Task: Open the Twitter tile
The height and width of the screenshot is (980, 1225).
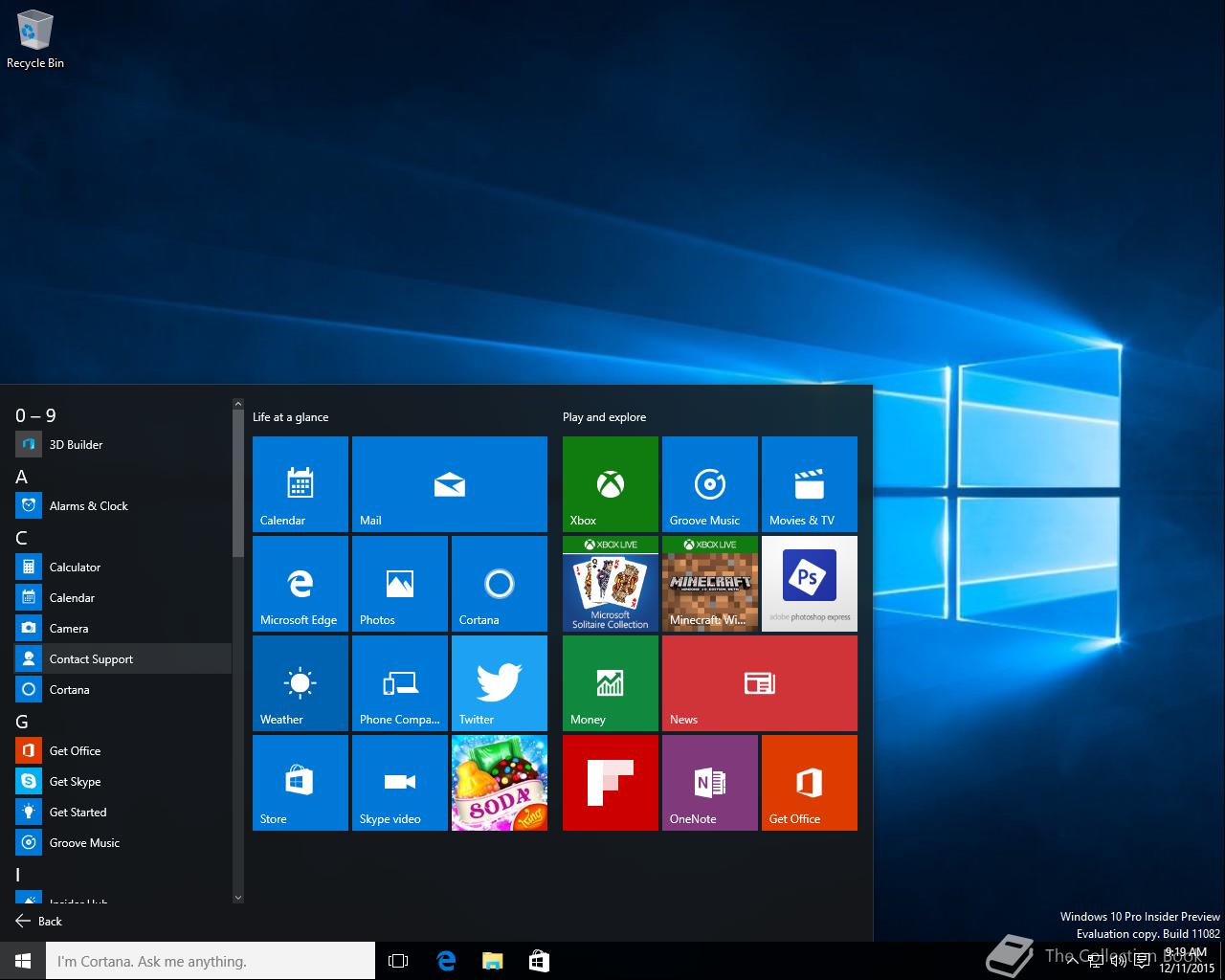Action: coord(500,683)
